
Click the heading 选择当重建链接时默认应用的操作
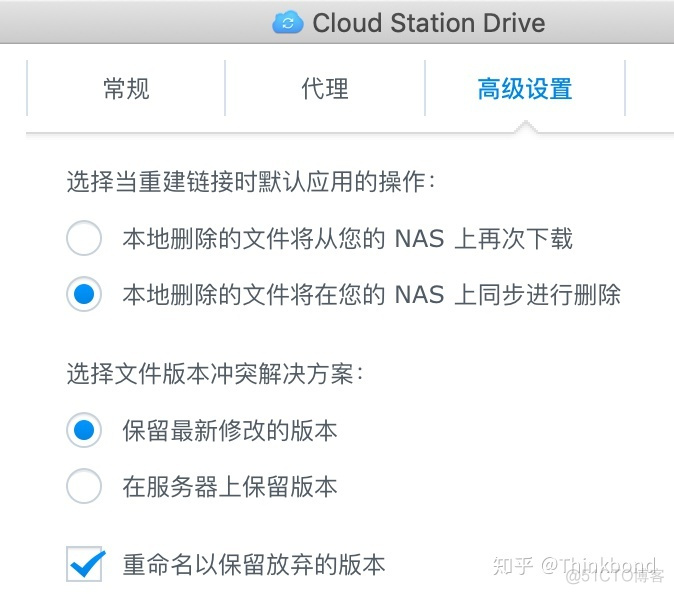click(x=251, y=182)
